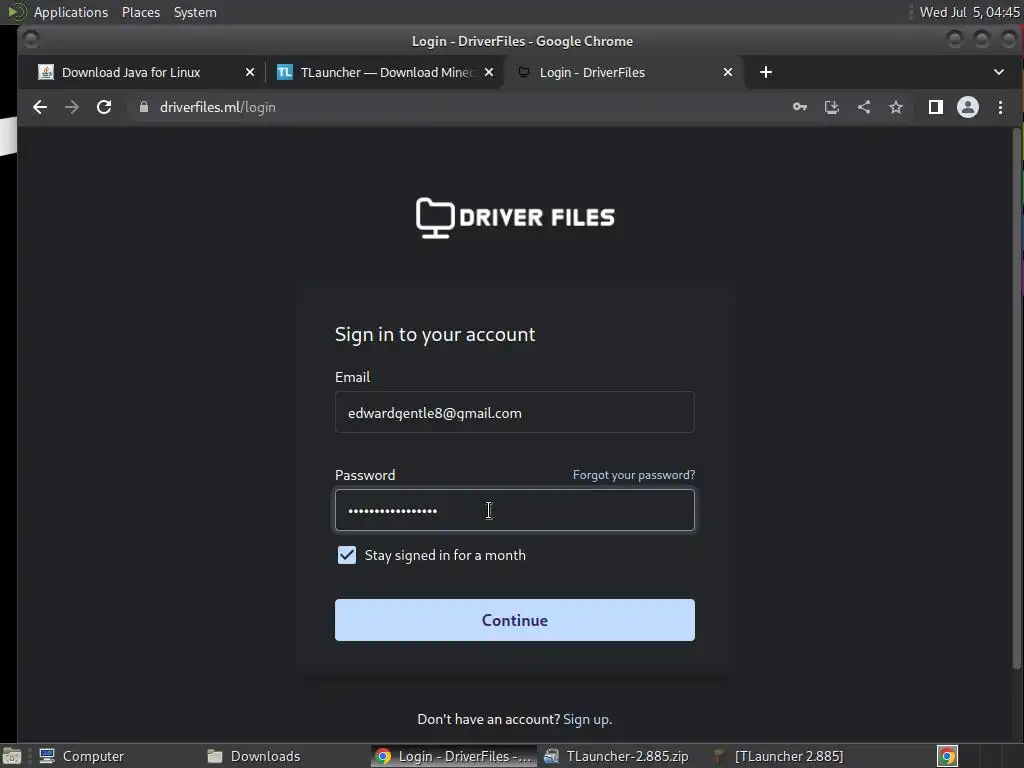Follow the Sign up link
Viewport: 1024px width, 768px height.
pos(587,719)
